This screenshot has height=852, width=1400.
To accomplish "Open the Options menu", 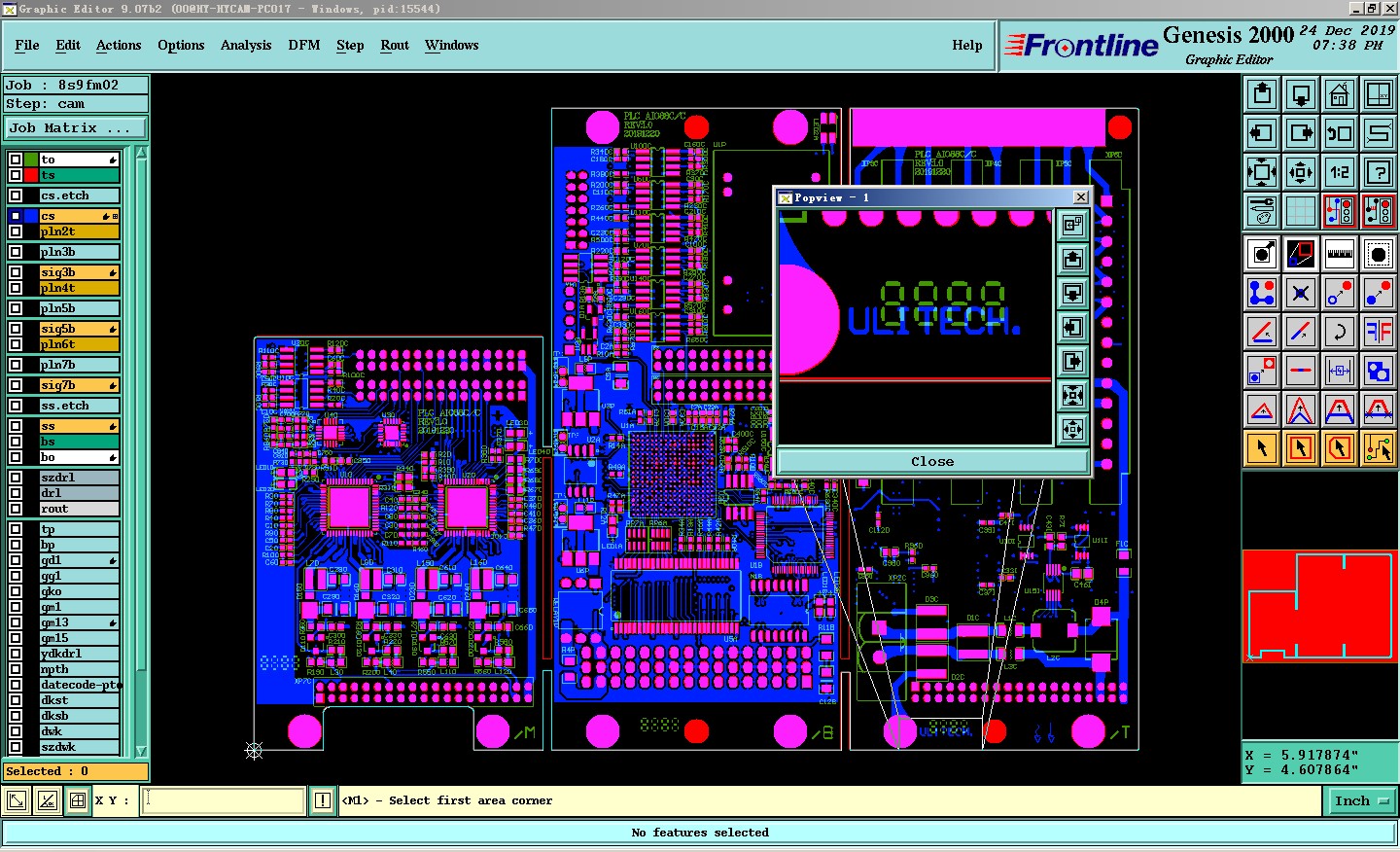I will coord(181,45).
